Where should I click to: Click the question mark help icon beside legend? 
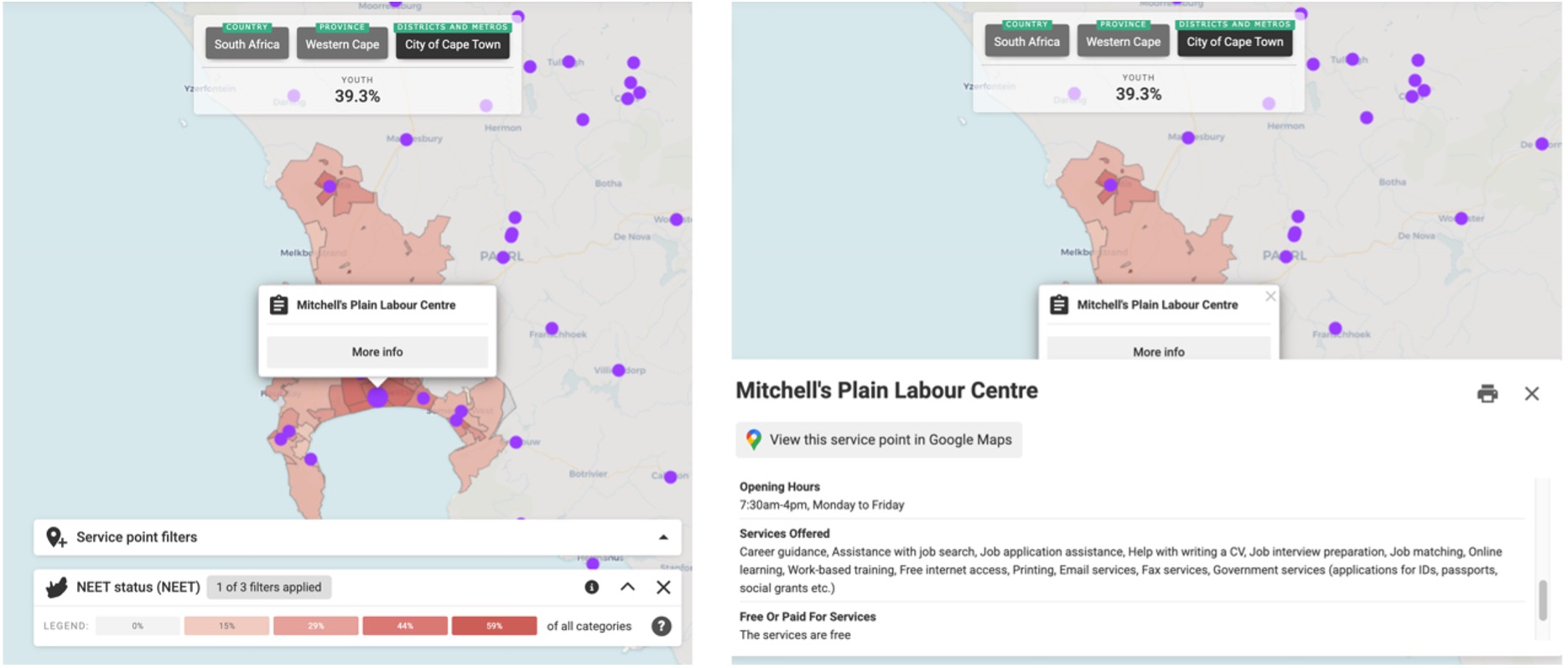click(x=661, y=626)
